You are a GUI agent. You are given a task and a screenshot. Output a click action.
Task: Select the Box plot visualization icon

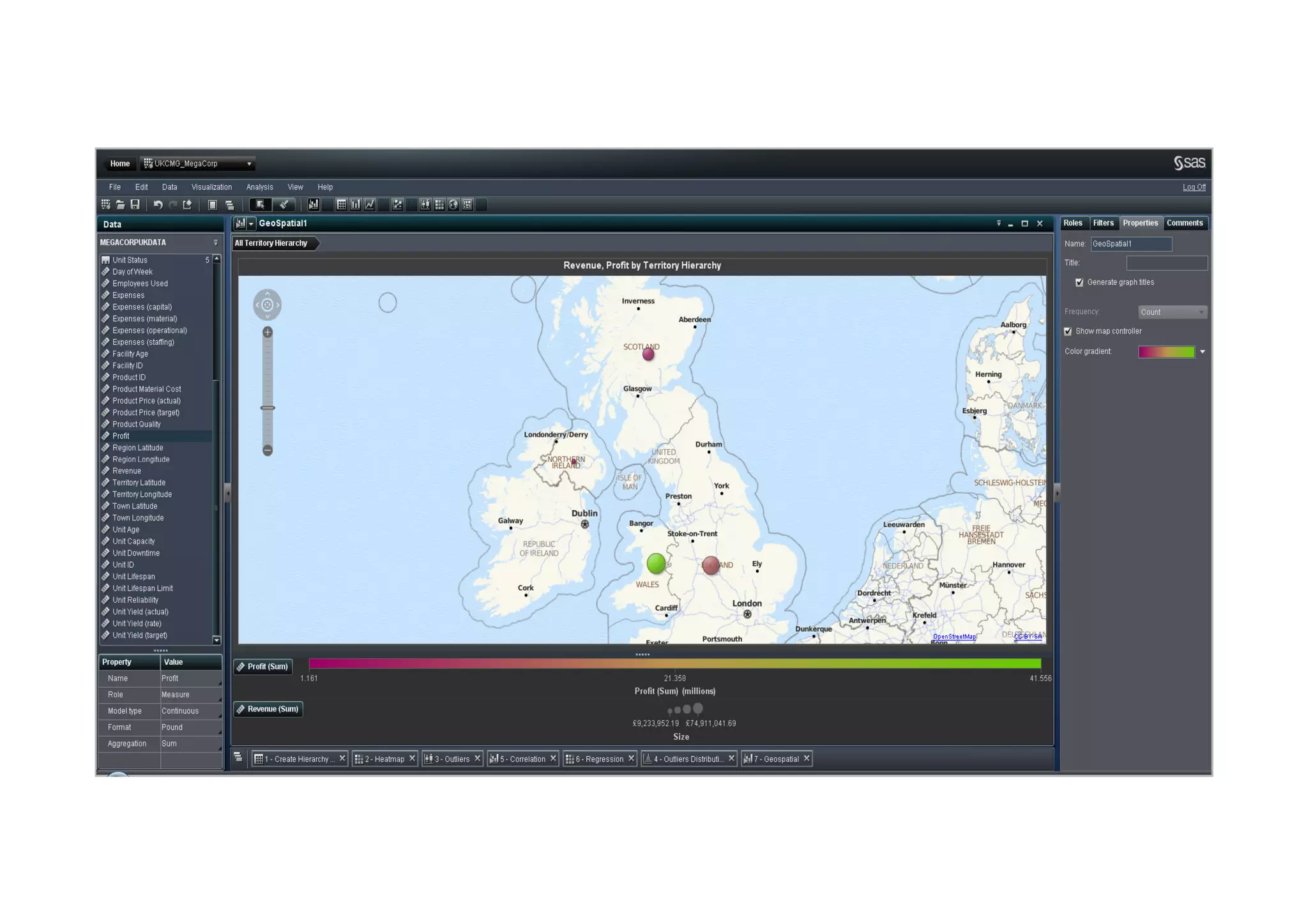click(x=425, y=205)
